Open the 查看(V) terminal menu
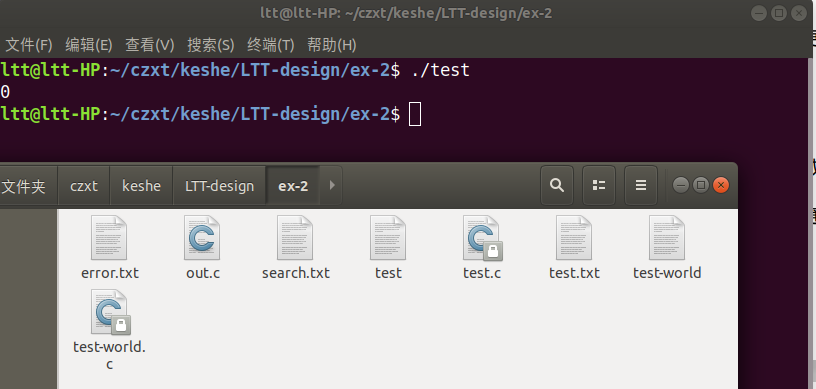Viewport: 816px width, 389px height. 149,45
